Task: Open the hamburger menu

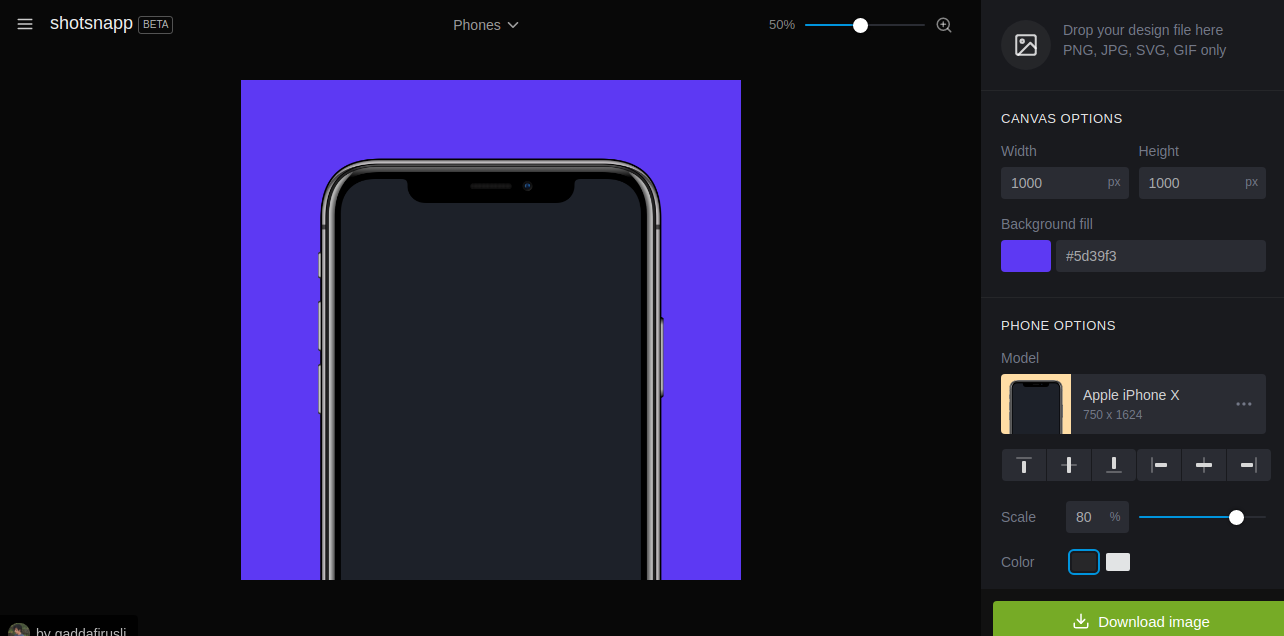Action: (25, 24)
